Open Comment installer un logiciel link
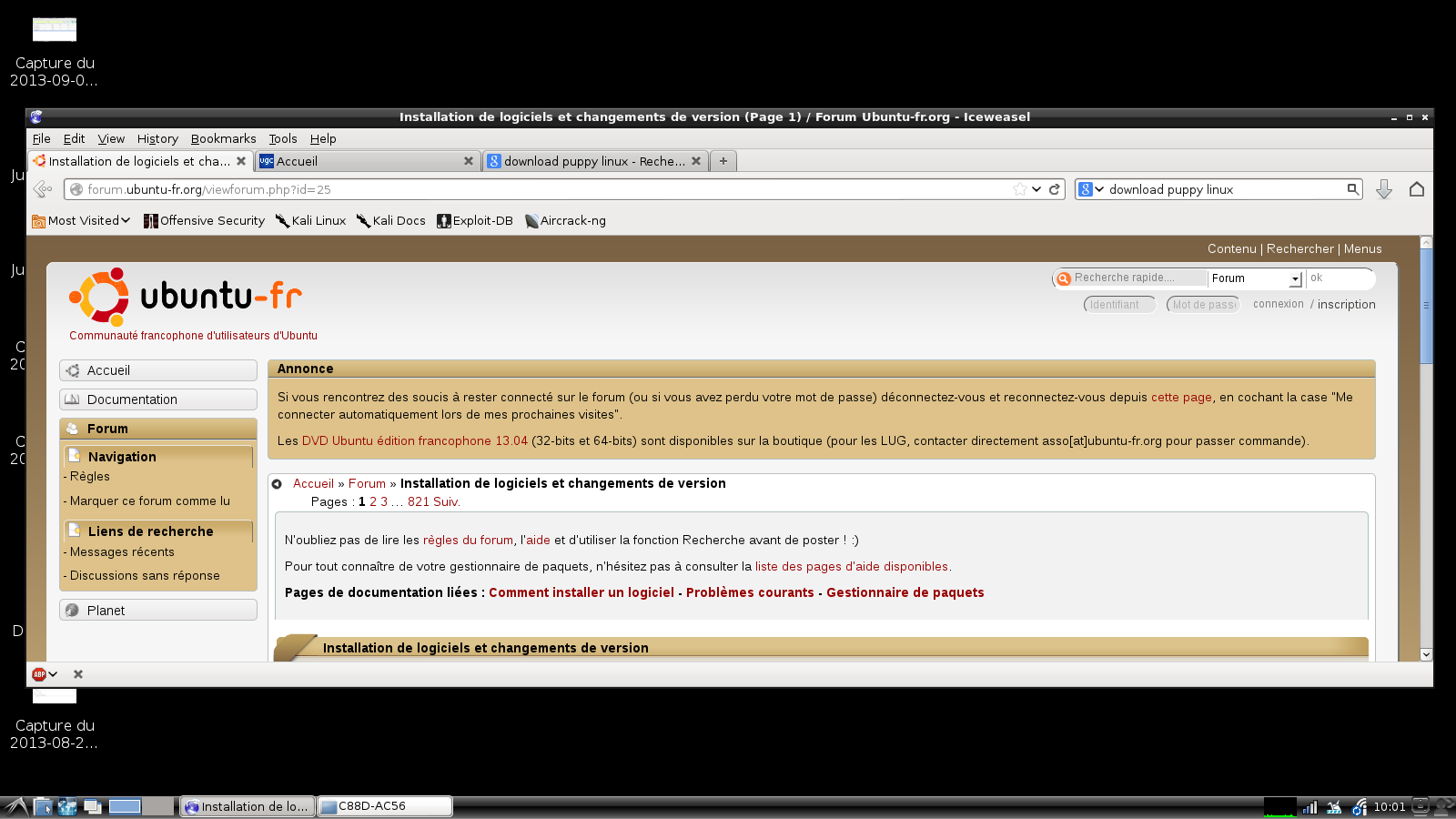This screenshot has height=819, width=1456. (581, 592)
